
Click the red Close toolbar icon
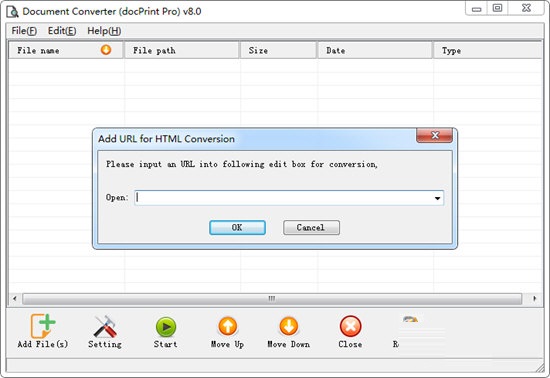pyautogui.click(x=350, y=326)
